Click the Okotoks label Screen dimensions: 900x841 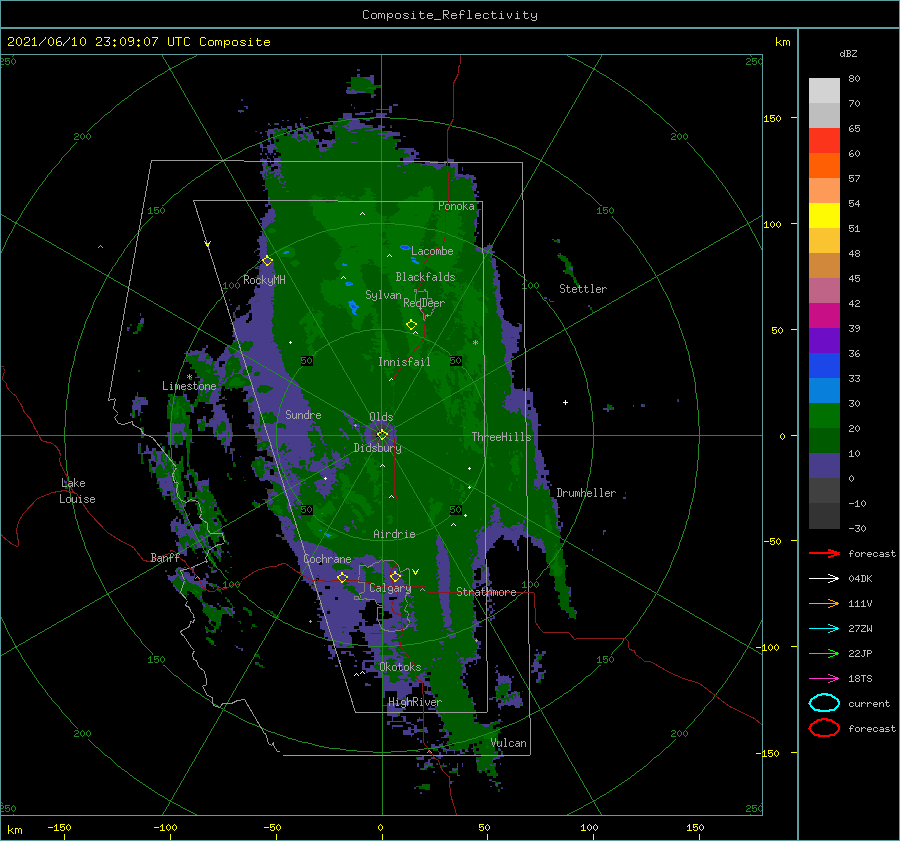tap(400, 667)
